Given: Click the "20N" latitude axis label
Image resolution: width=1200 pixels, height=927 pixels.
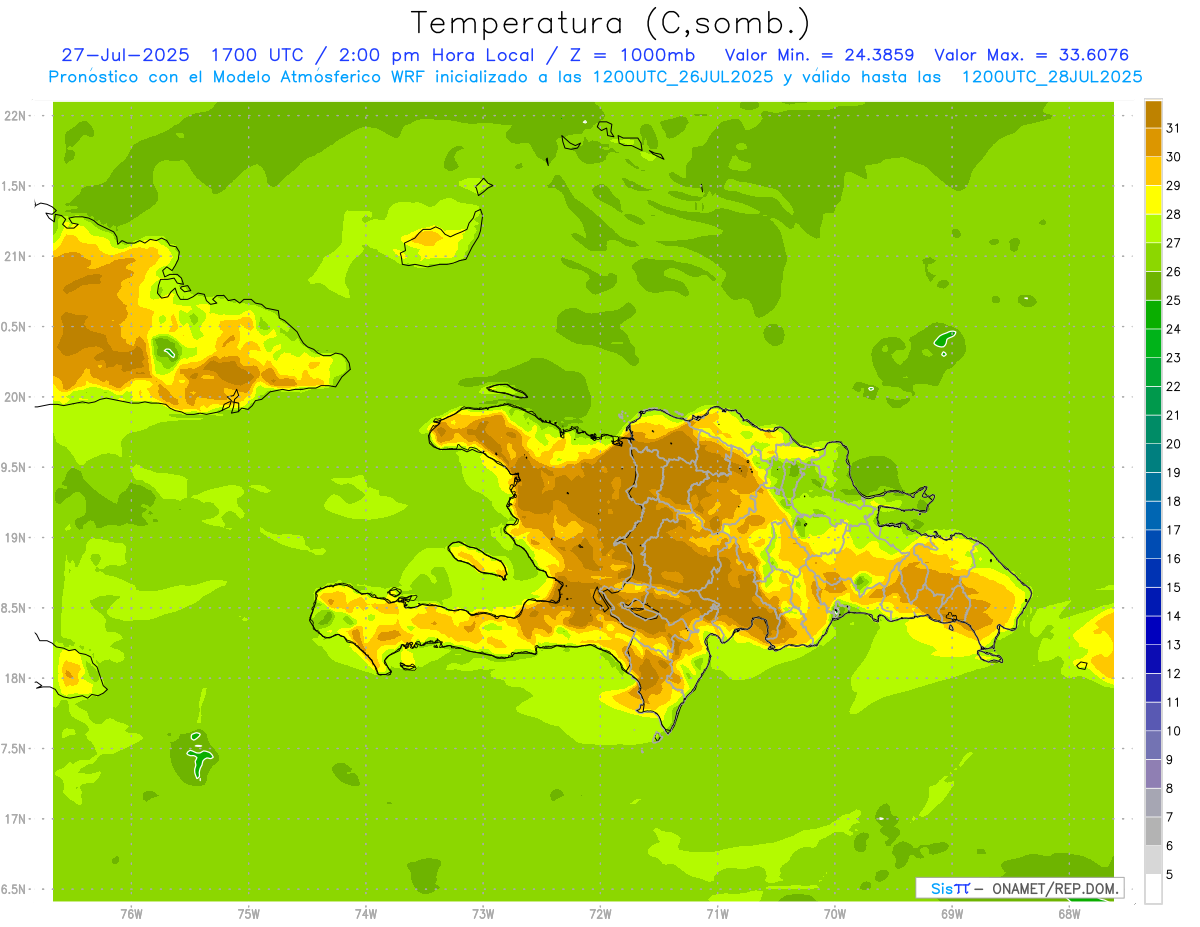Looking at the screenshot, I should pyautogui.click(x=15, y=397).
